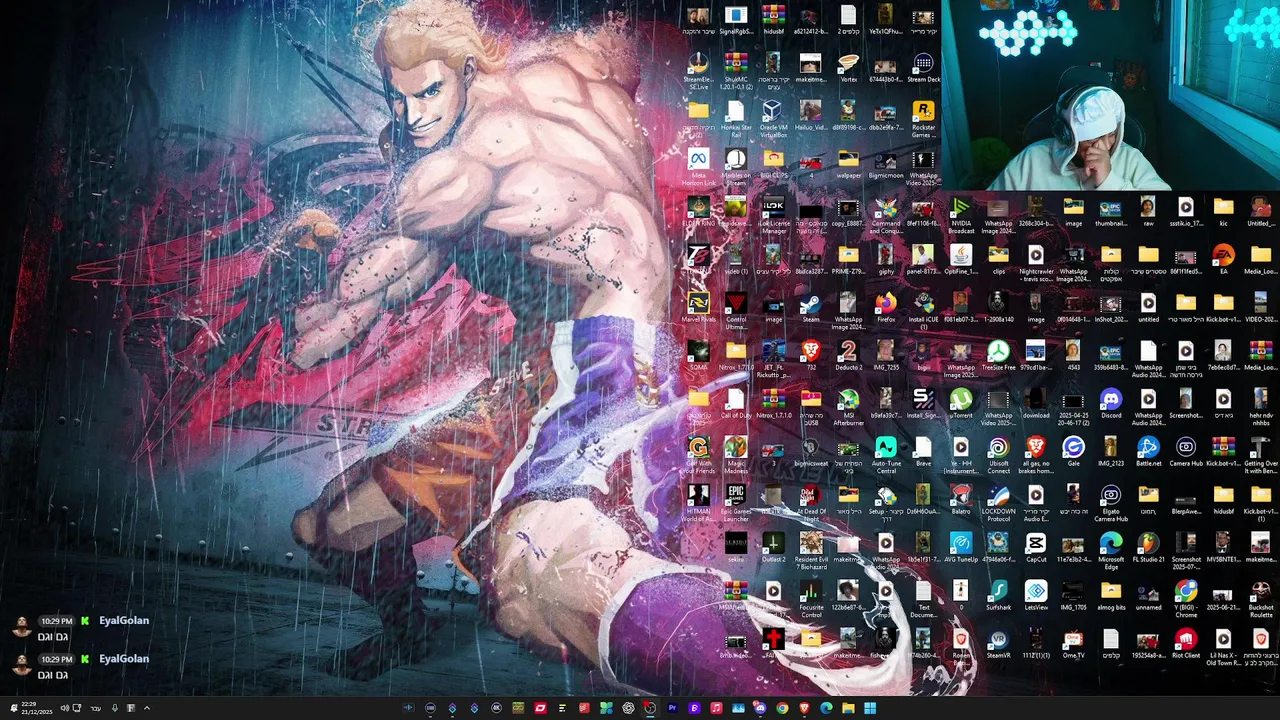The width and height of the screenshot is (1280, 720).
Task: Open Ubisoft Connect shortcut
Action: (999, 454)
